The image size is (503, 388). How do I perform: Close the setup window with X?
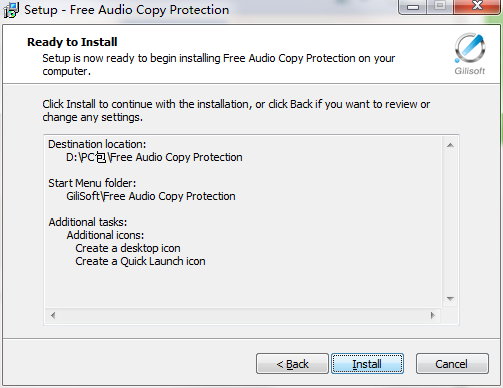coord(477,7)
